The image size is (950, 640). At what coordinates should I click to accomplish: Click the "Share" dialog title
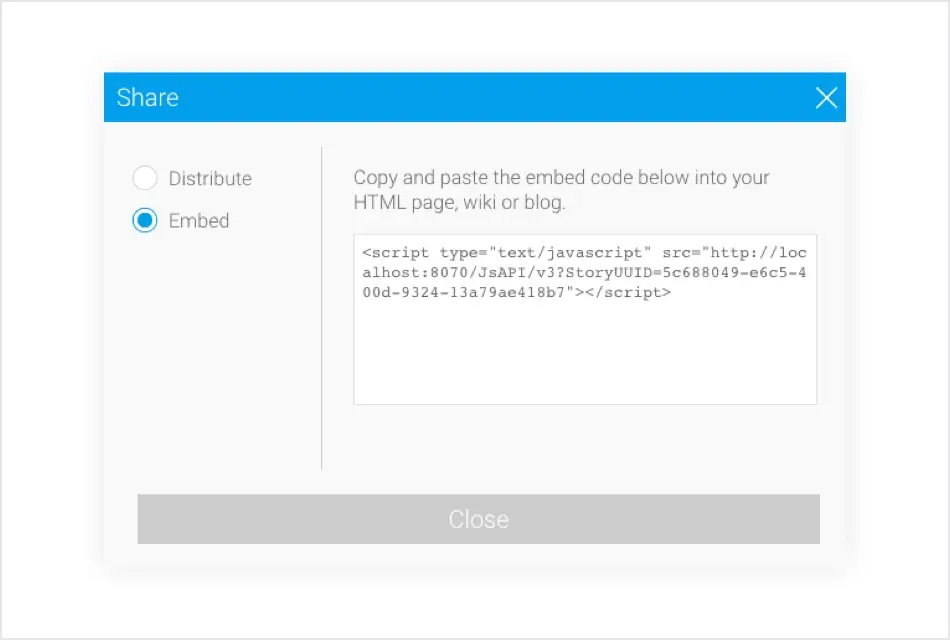click(148, 97)
